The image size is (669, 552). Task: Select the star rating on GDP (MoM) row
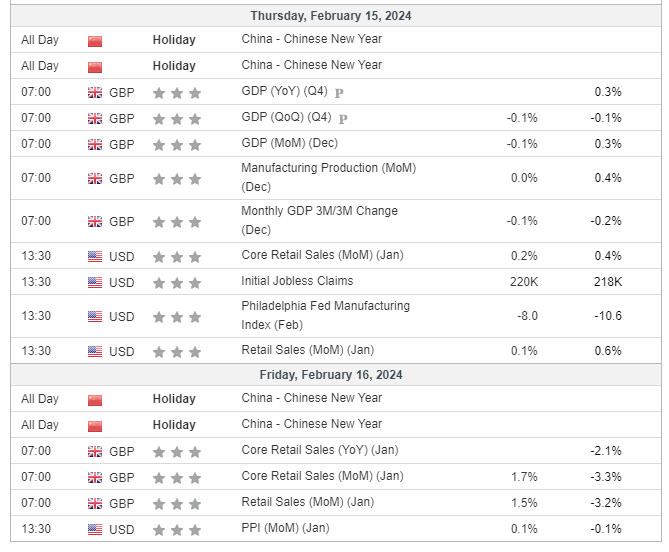tap(177, 144)
